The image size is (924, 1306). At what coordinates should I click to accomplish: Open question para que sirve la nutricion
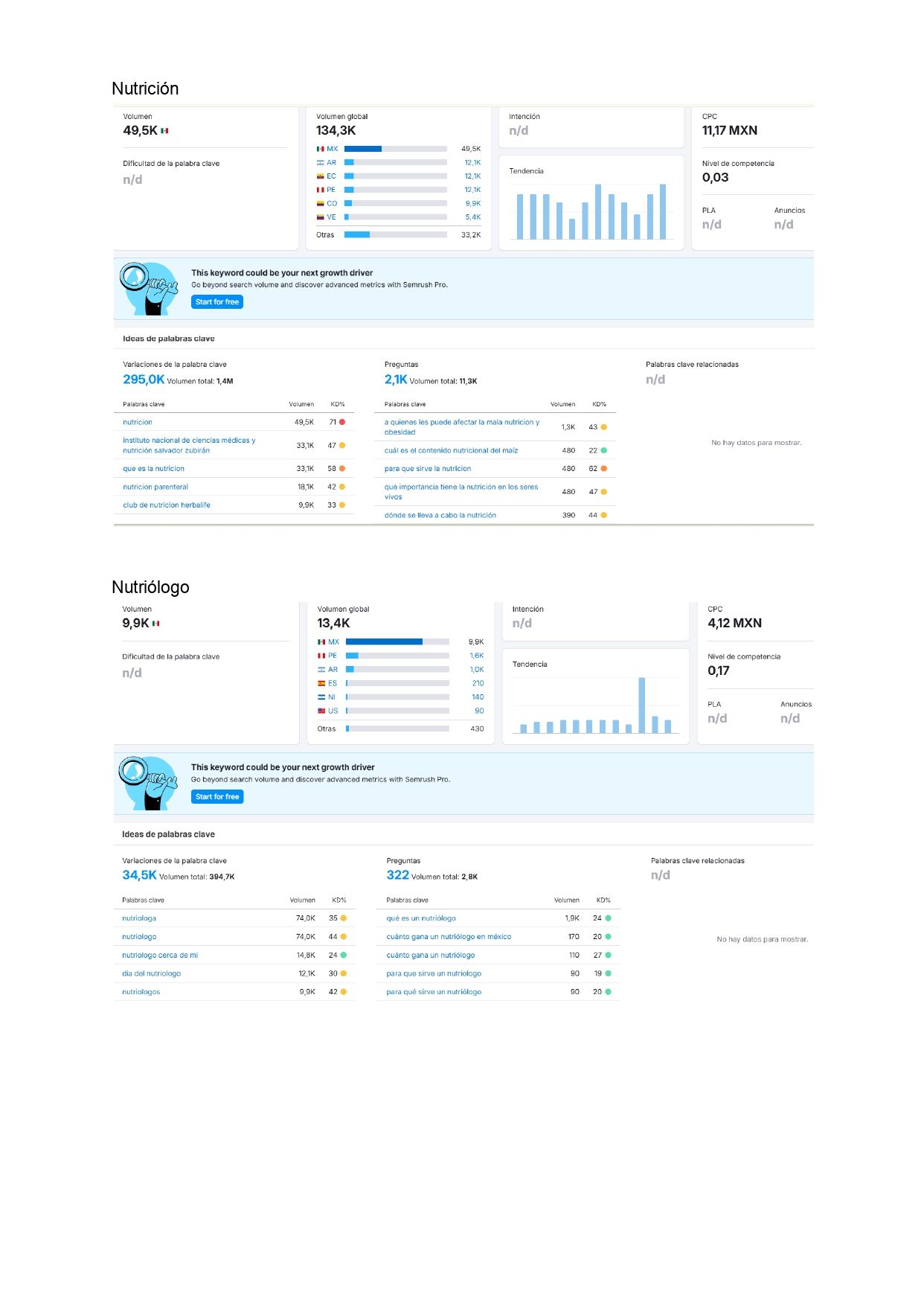[x=428, y=469]
